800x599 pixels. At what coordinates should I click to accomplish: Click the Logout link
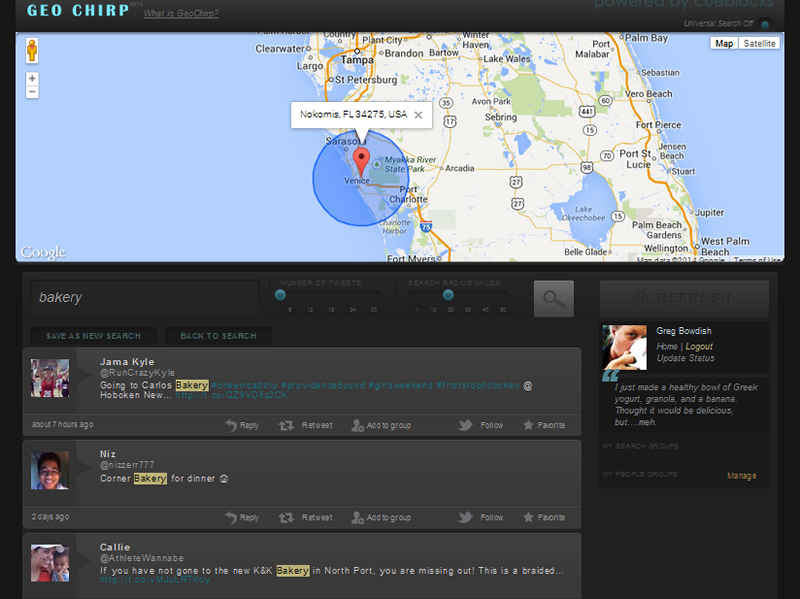699,346
